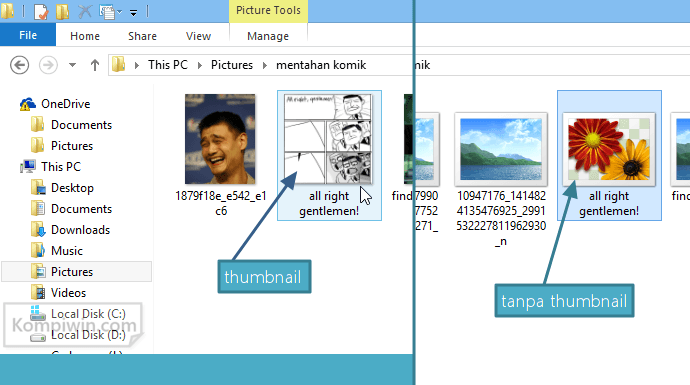The height and width of the screenshot is (385, 690).
Task: Open Music in the navigation pane
Action: click(x=67, y=251)
